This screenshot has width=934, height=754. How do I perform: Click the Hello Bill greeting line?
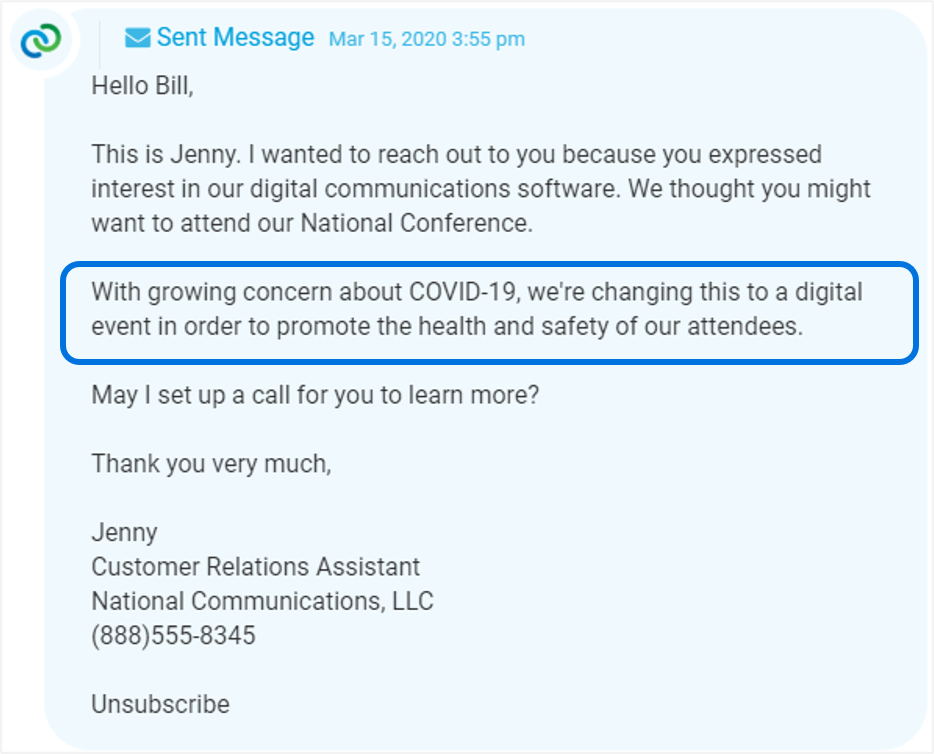(142, 86)
